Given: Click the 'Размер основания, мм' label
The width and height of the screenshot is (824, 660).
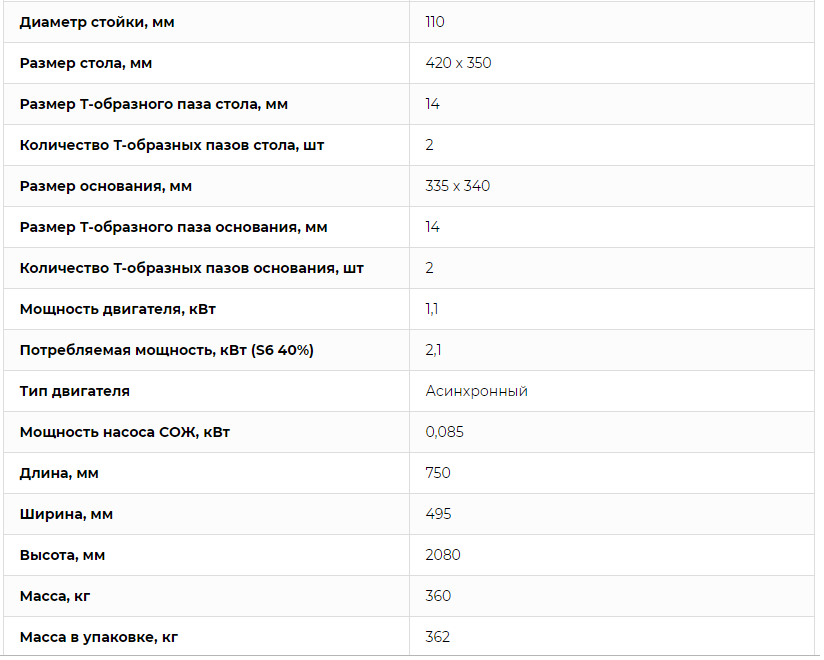Looking at the screenshot, I should tap(106, 187).
